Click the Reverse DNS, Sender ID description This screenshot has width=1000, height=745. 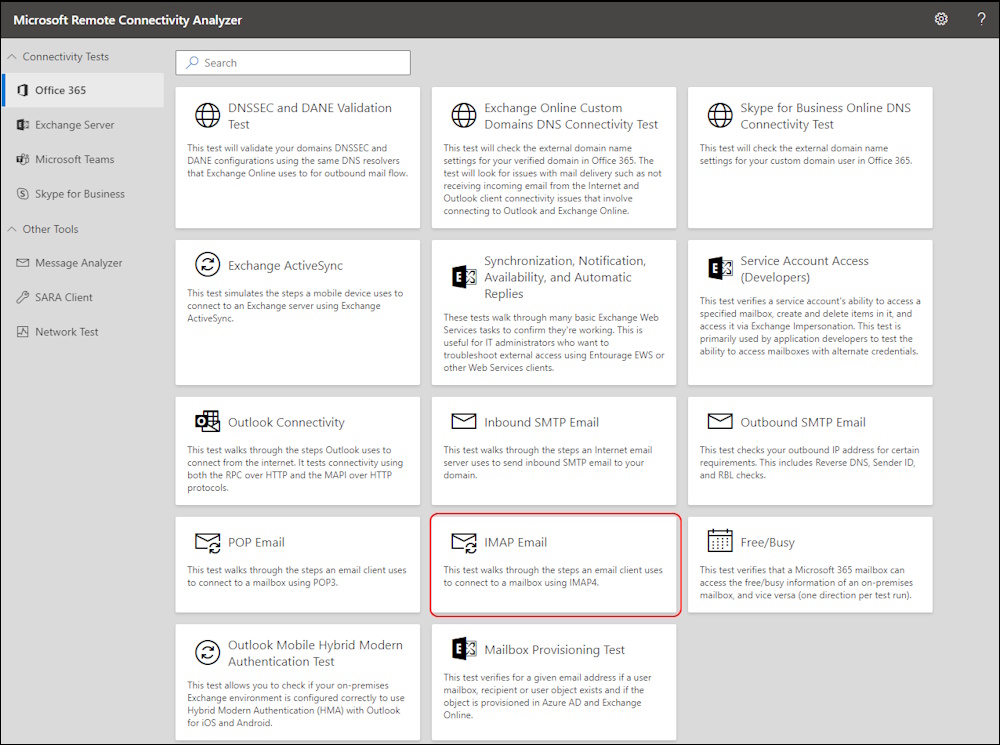pyautogui.click(x=809, y=462)
